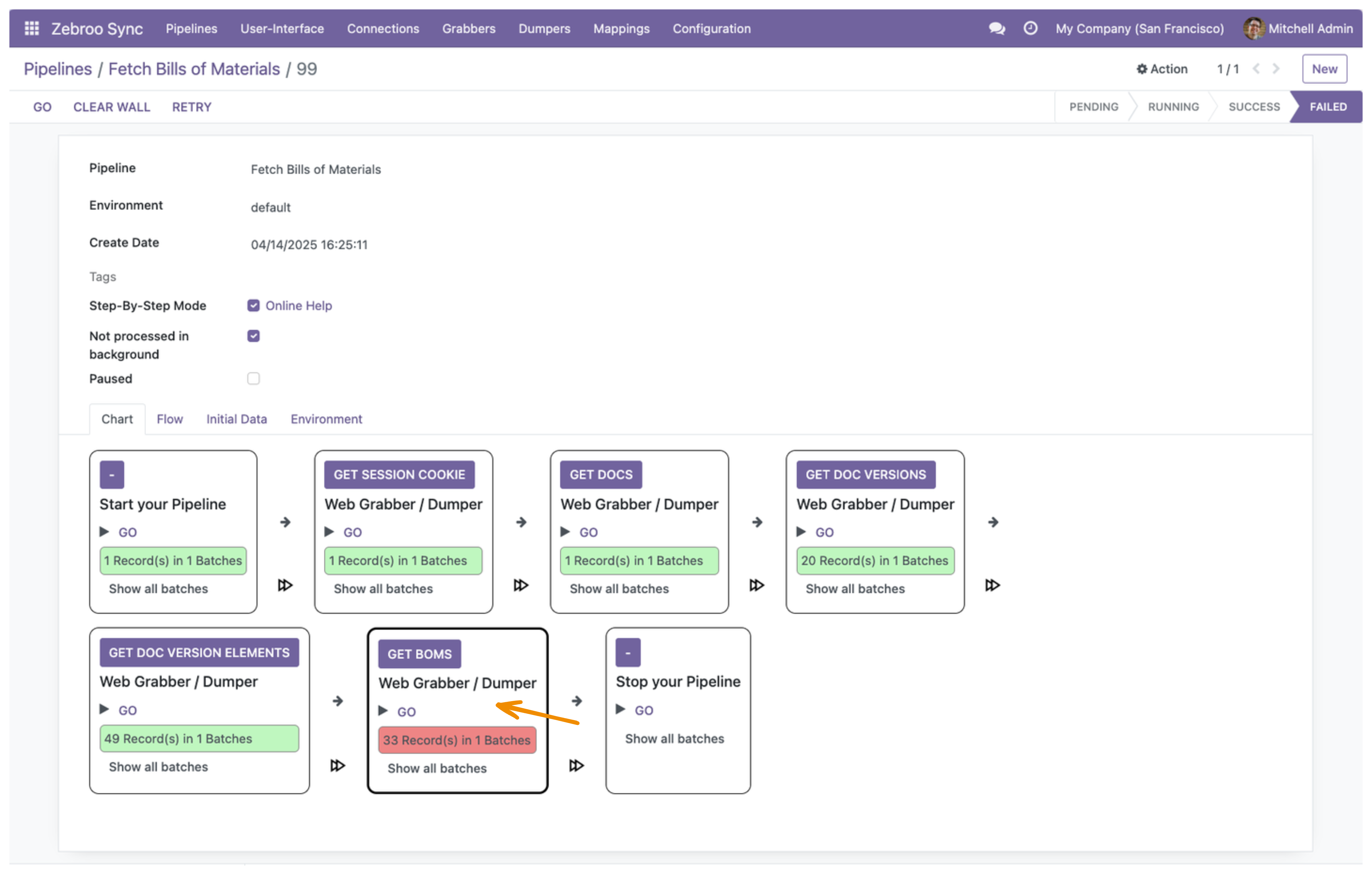This screenshot has height=875, width=1372.
Task: Open the Action gear dropdown
Action: click(x=1162, y=69)
